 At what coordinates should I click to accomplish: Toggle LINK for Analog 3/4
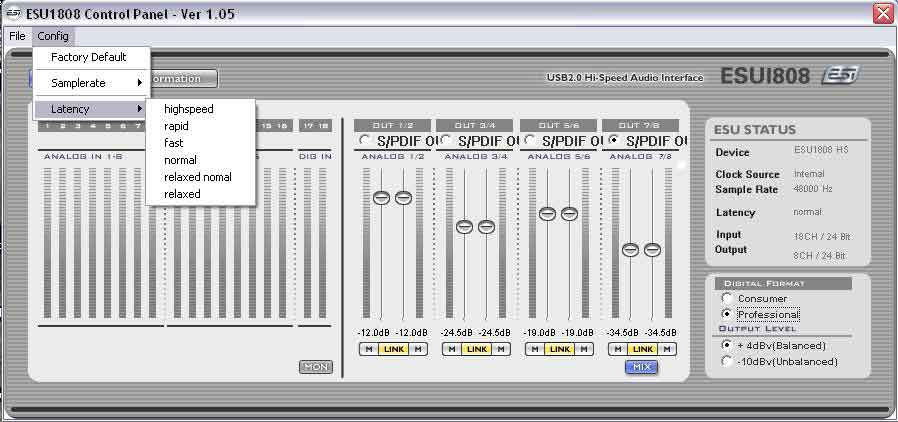tap(477, 349)
